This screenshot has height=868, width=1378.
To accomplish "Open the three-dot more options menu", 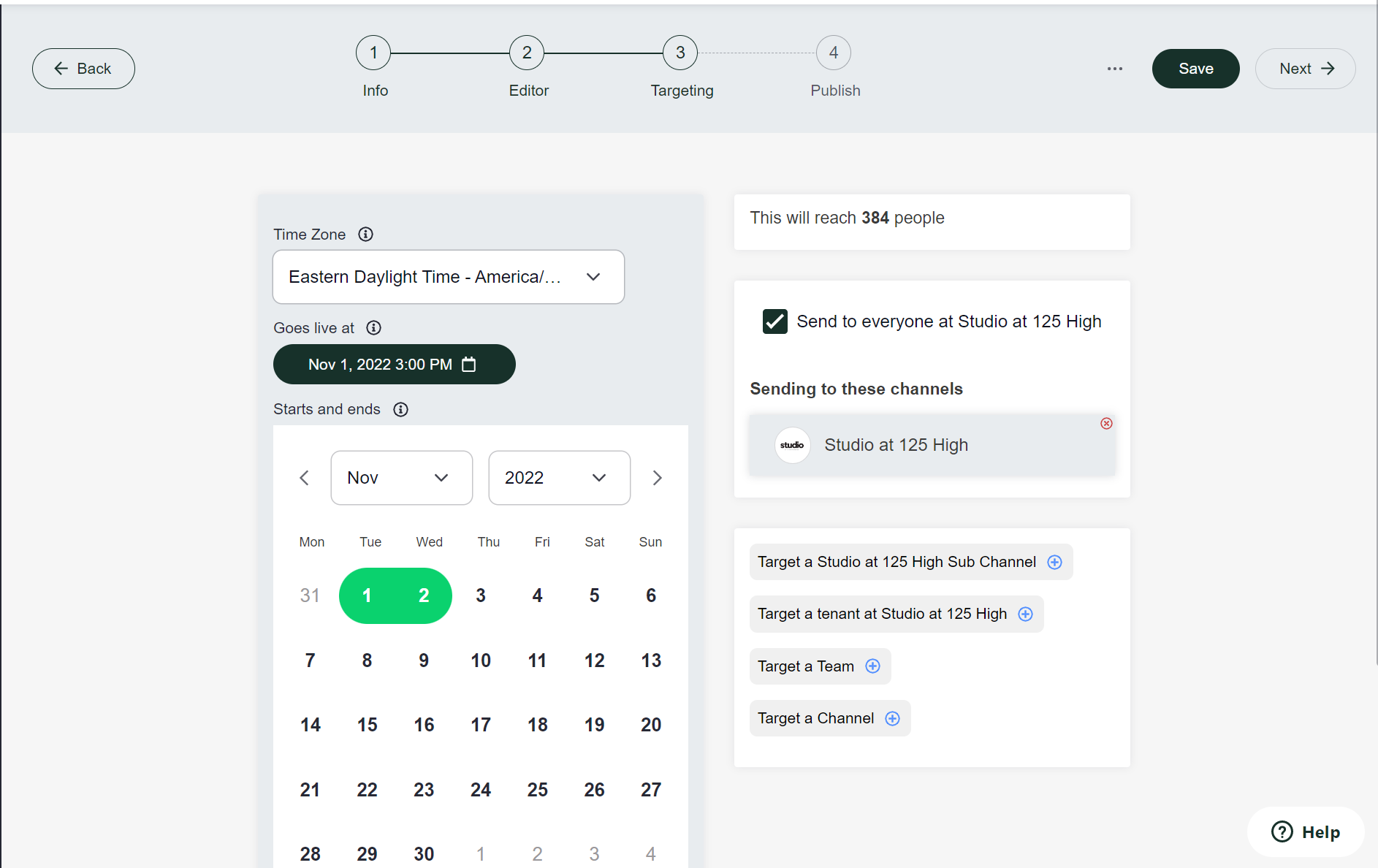I will [x=1114, y=69].
